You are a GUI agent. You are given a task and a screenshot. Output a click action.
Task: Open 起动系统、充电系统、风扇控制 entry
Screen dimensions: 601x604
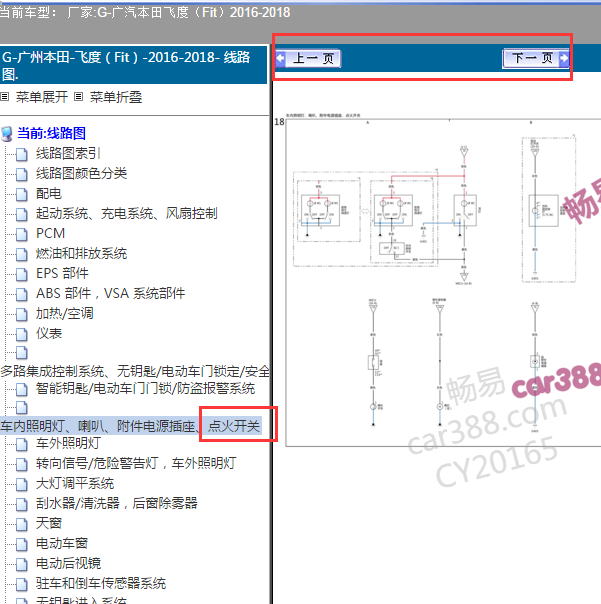click(x=126, y=213)
